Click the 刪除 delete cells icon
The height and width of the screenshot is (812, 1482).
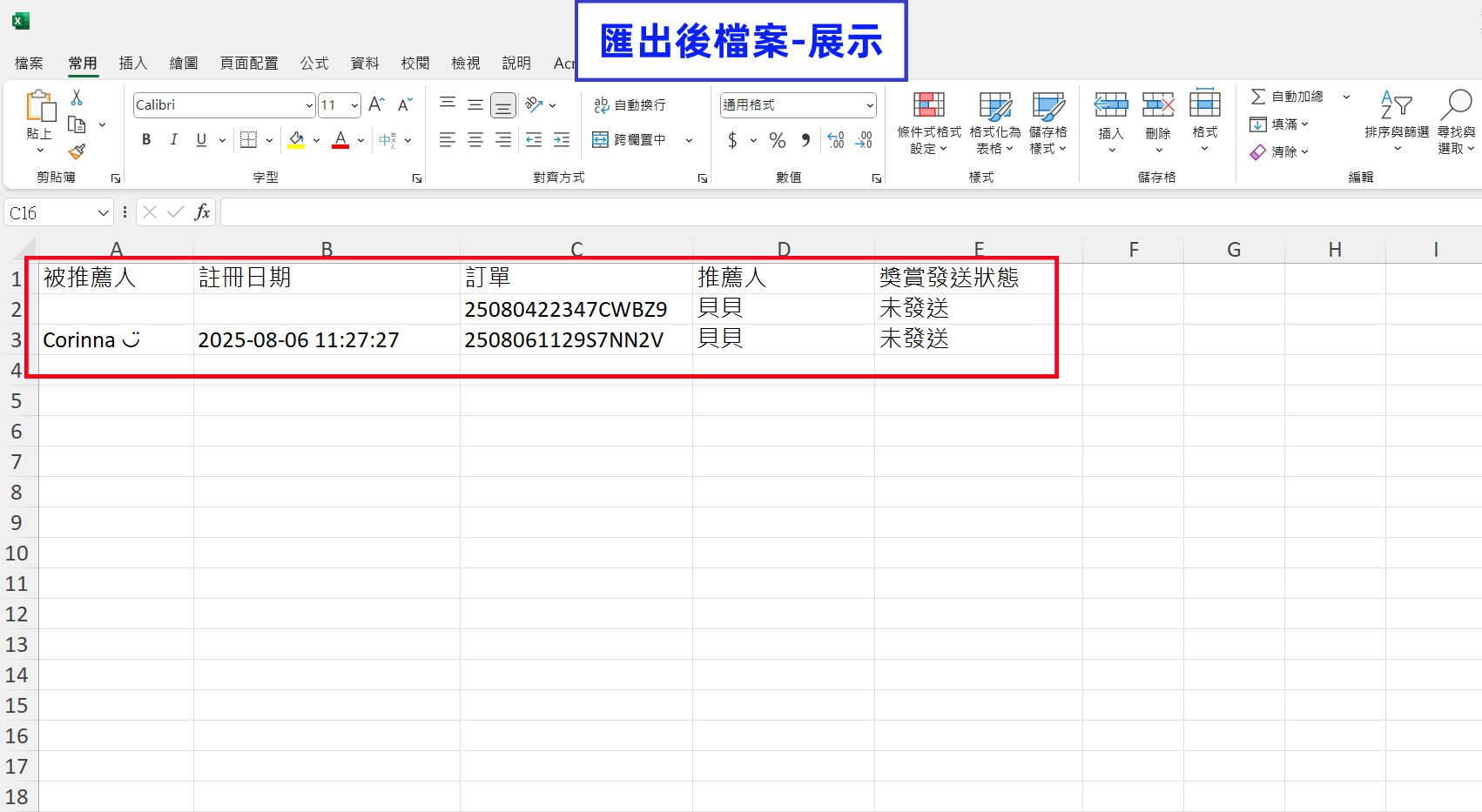tap(1158, 105)
